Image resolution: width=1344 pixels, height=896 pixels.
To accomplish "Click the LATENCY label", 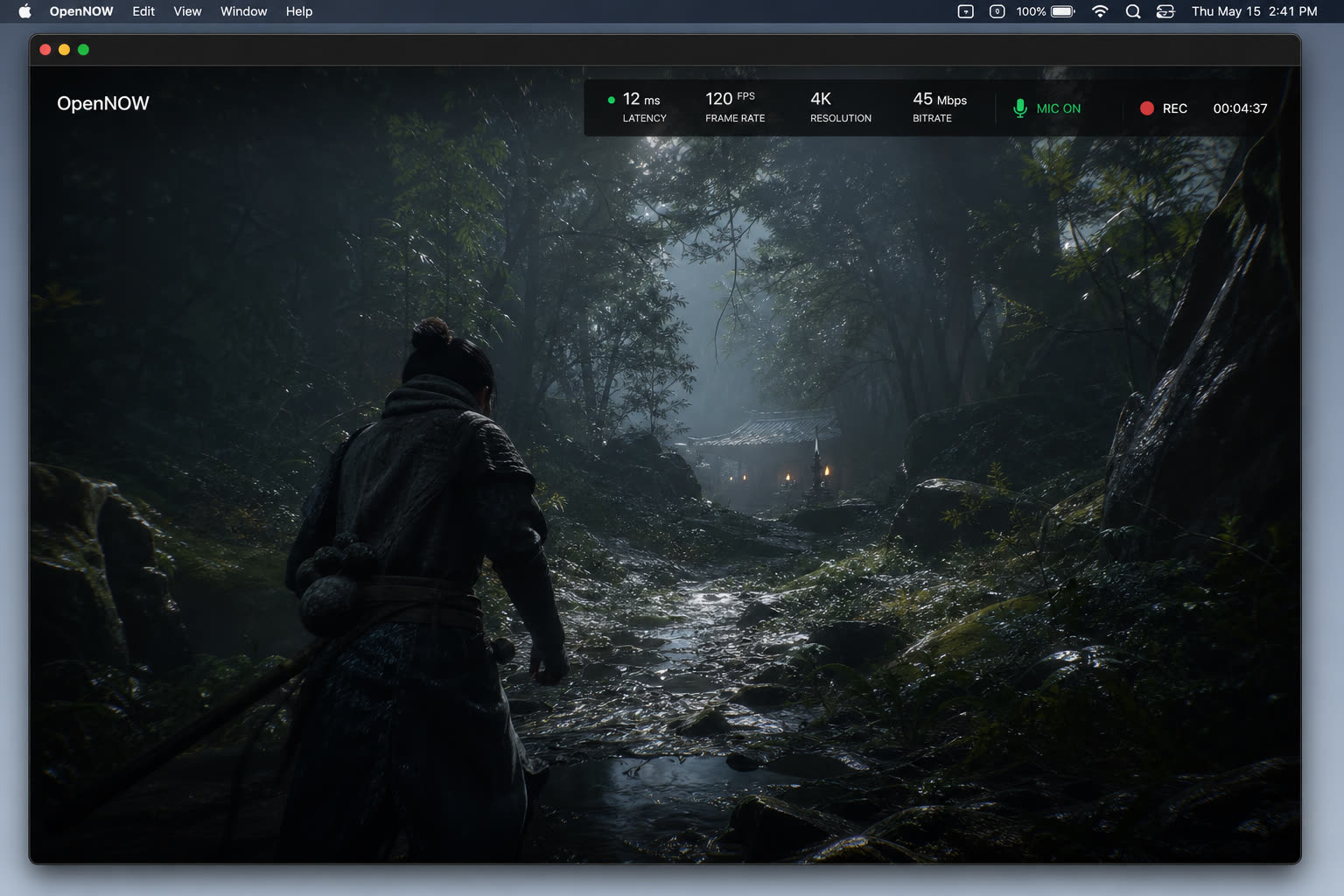I will (645, 118).
